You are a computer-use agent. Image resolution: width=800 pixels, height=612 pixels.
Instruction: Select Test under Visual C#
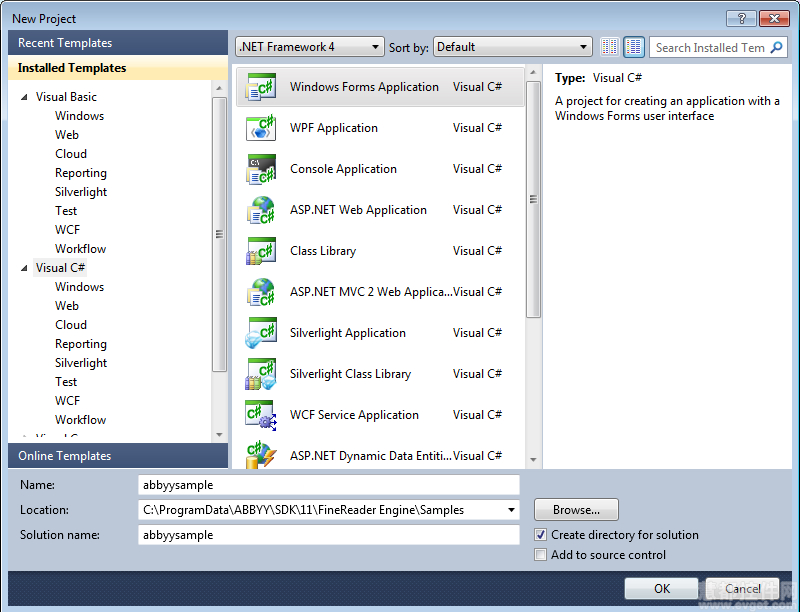[66, 381]
